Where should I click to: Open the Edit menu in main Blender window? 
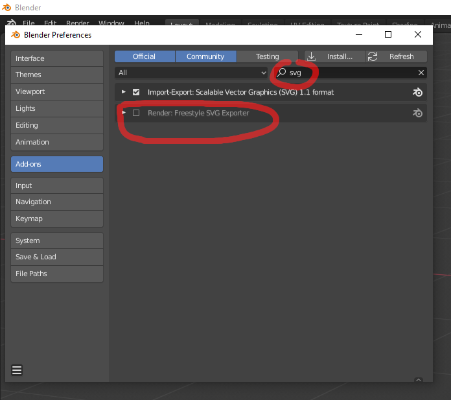click(50, 23)
